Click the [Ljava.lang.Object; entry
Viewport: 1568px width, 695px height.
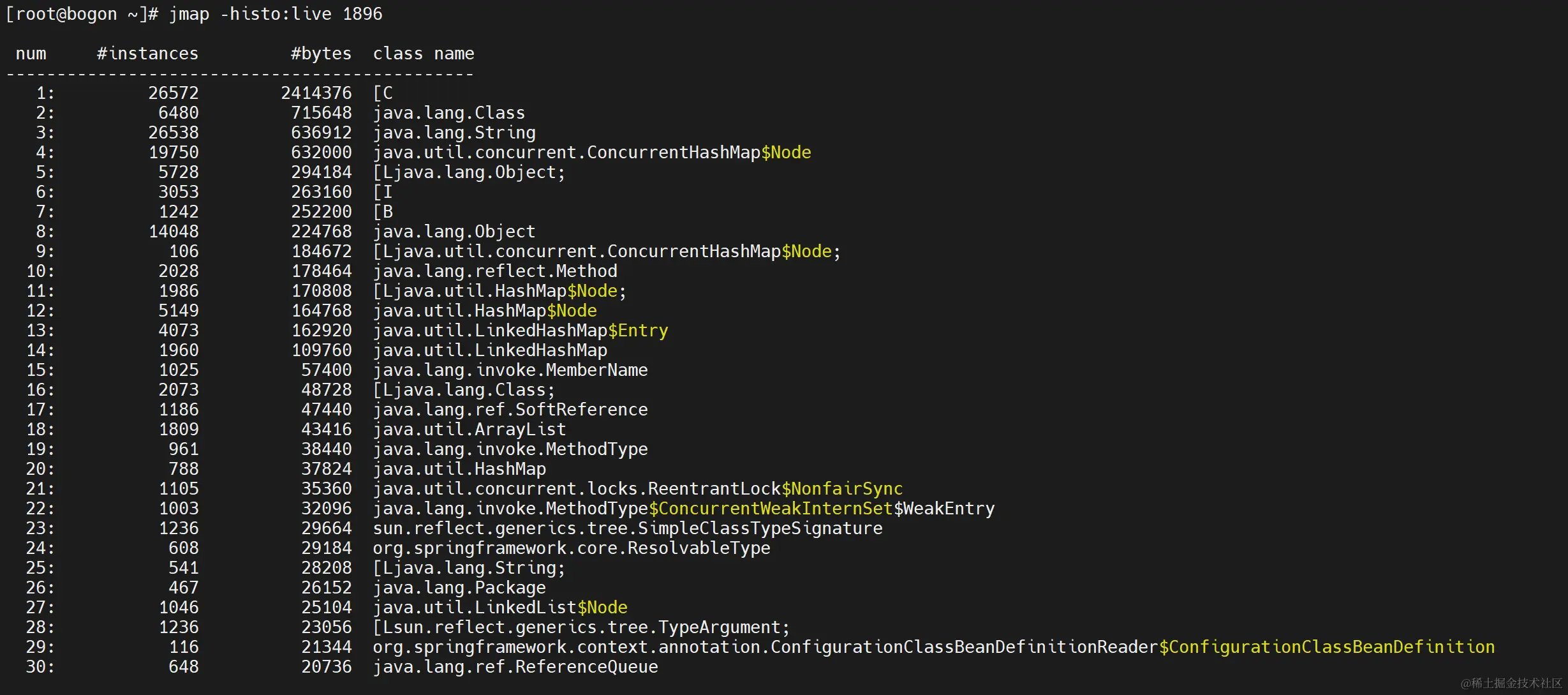pos(469,172)
